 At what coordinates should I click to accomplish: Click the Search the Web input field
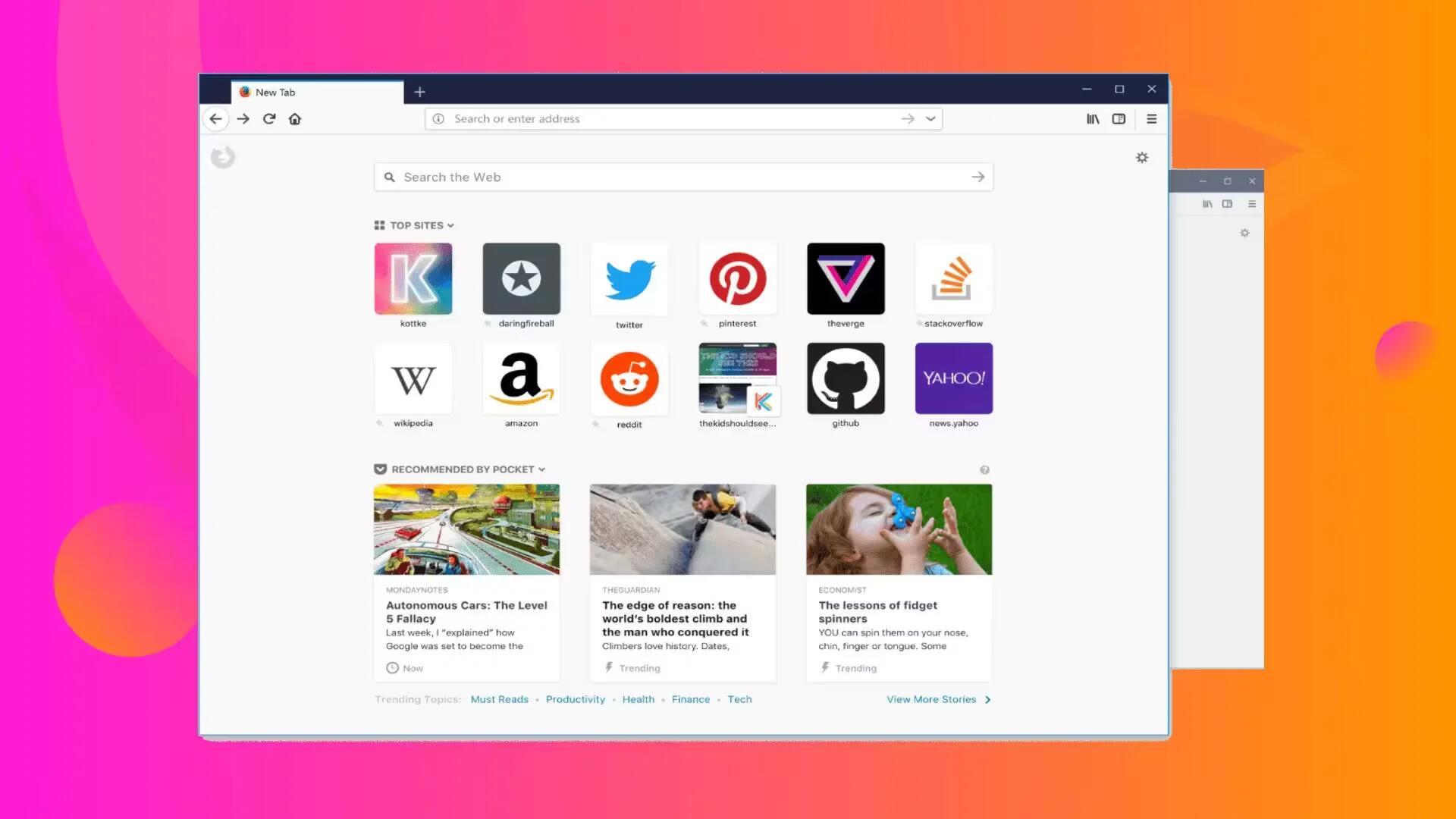pyautogui.click(x=683, y=177)
